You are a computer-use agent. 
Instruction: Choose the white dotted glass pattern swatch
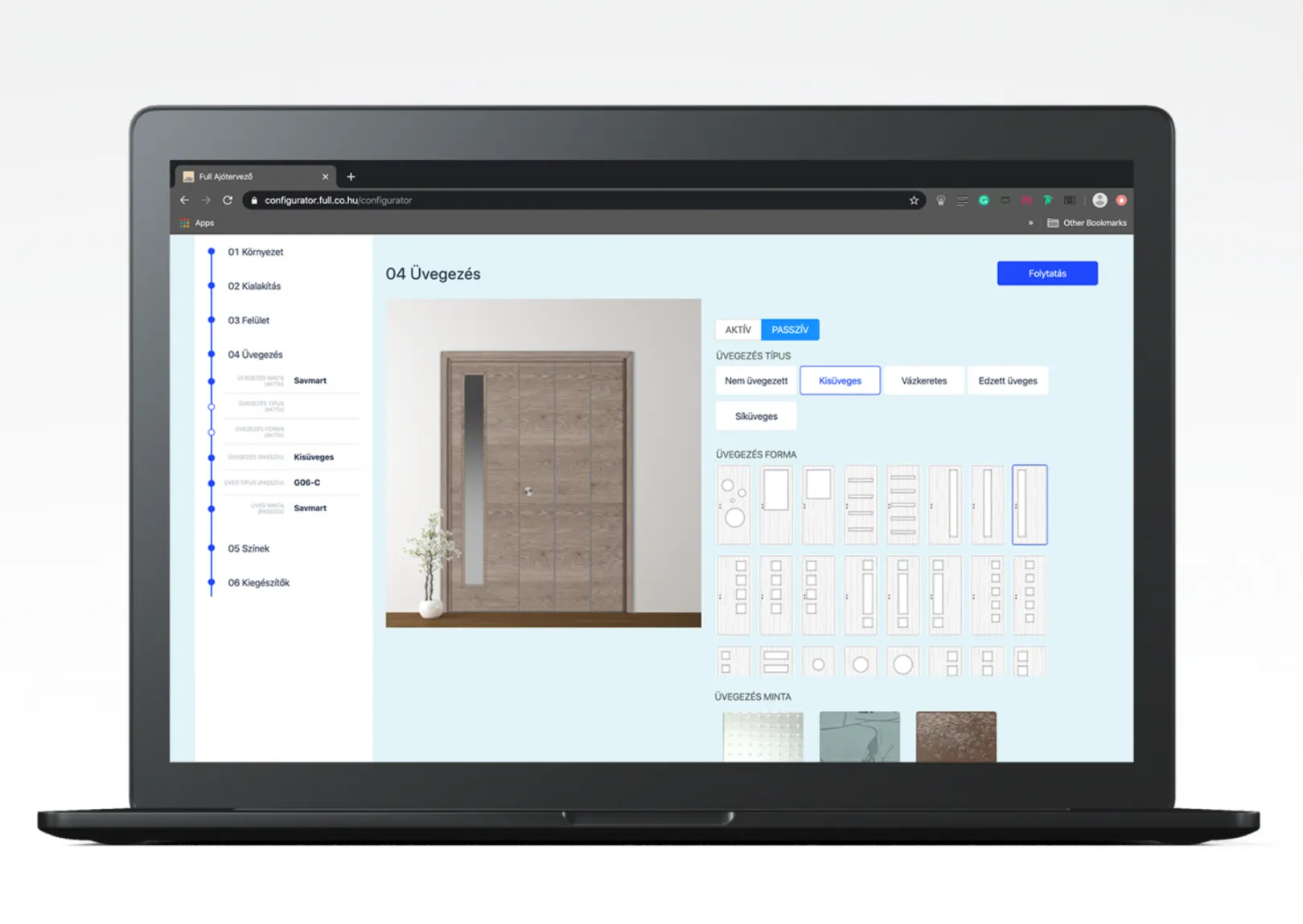(762, 737)
